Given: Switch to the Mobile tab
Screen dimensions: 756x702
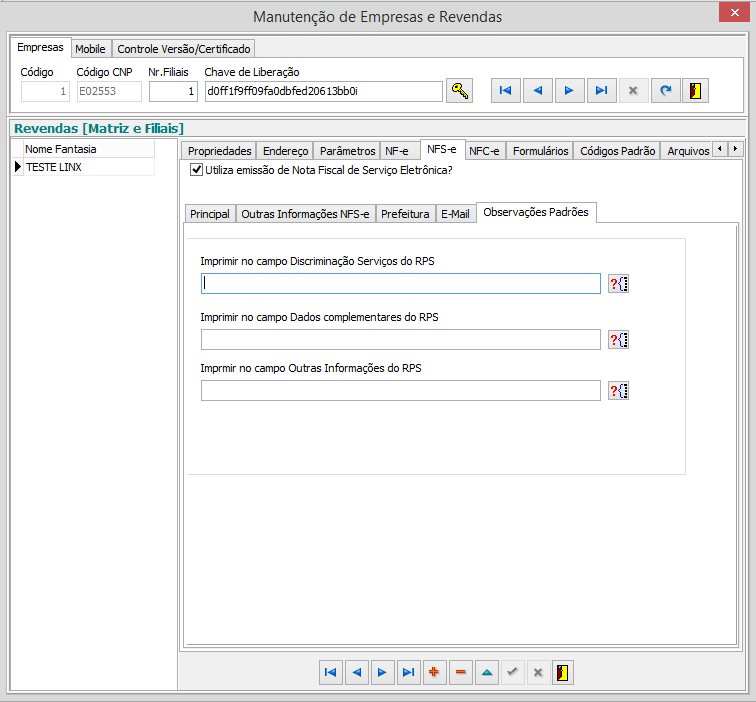Looking at the screenshot, I should 91,49.
